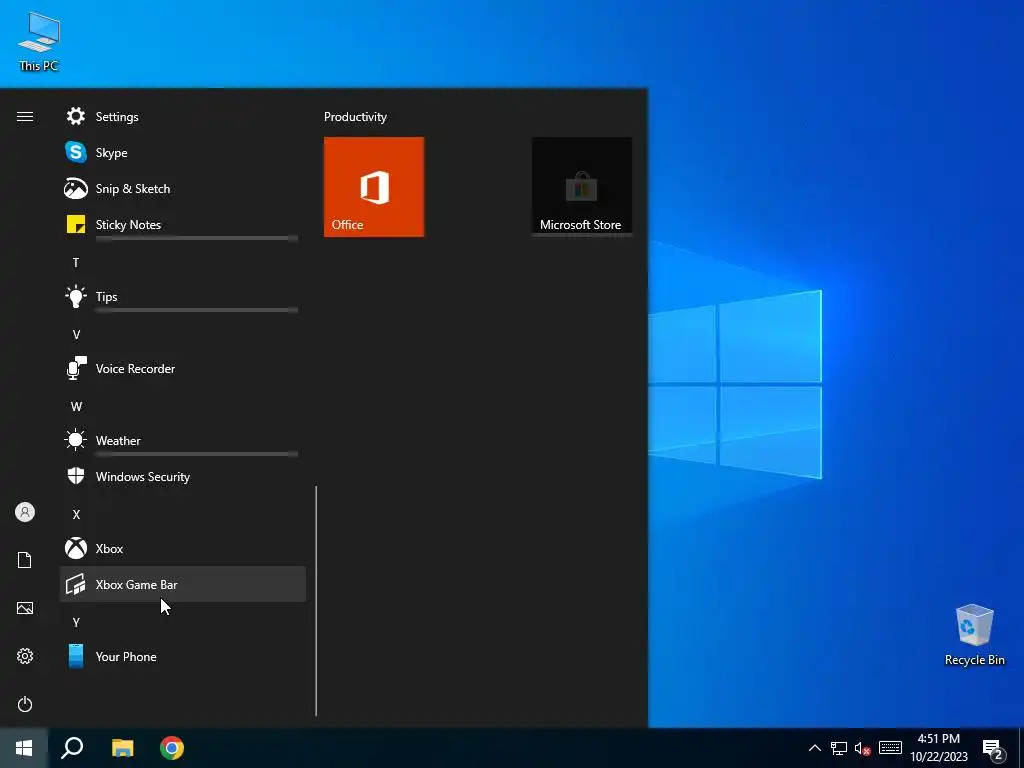This screenshot has height=768, width=1024.
Task: Launch the Xbox app
Action: pyautogui.click(x=183, y=549)
